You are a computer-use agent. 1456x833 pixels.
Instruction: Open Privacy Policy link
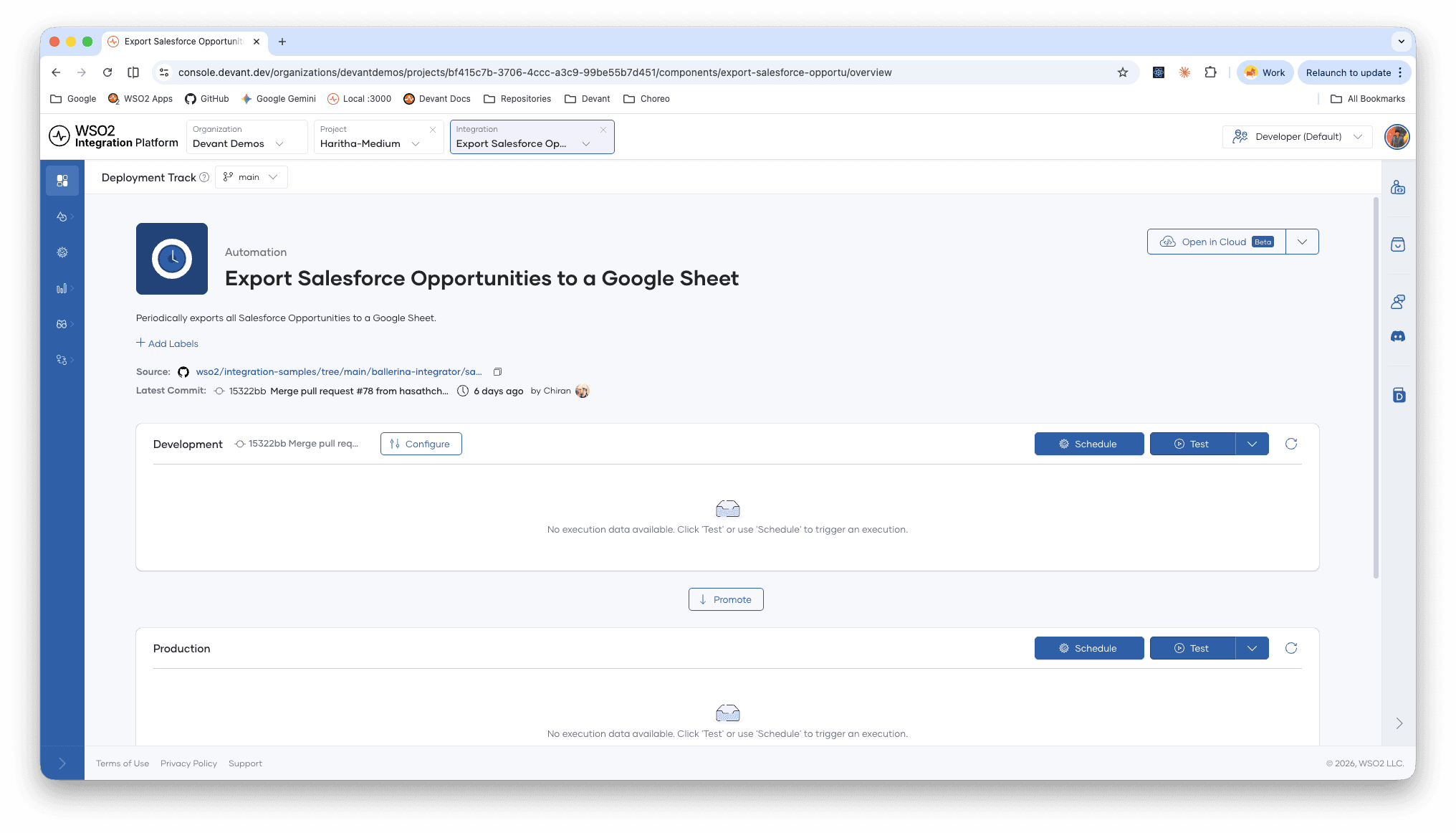point(188,763)
